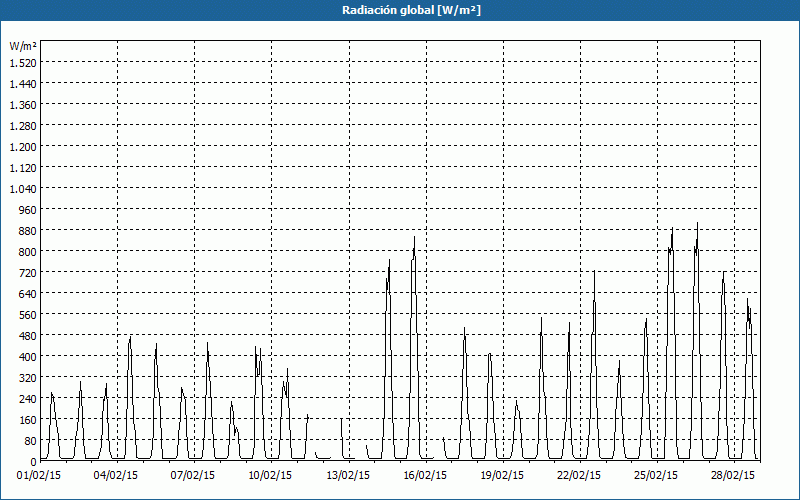Click the 13/02/15 date label
The height and width of the screenshot is (500, 800).
[348, 476]
